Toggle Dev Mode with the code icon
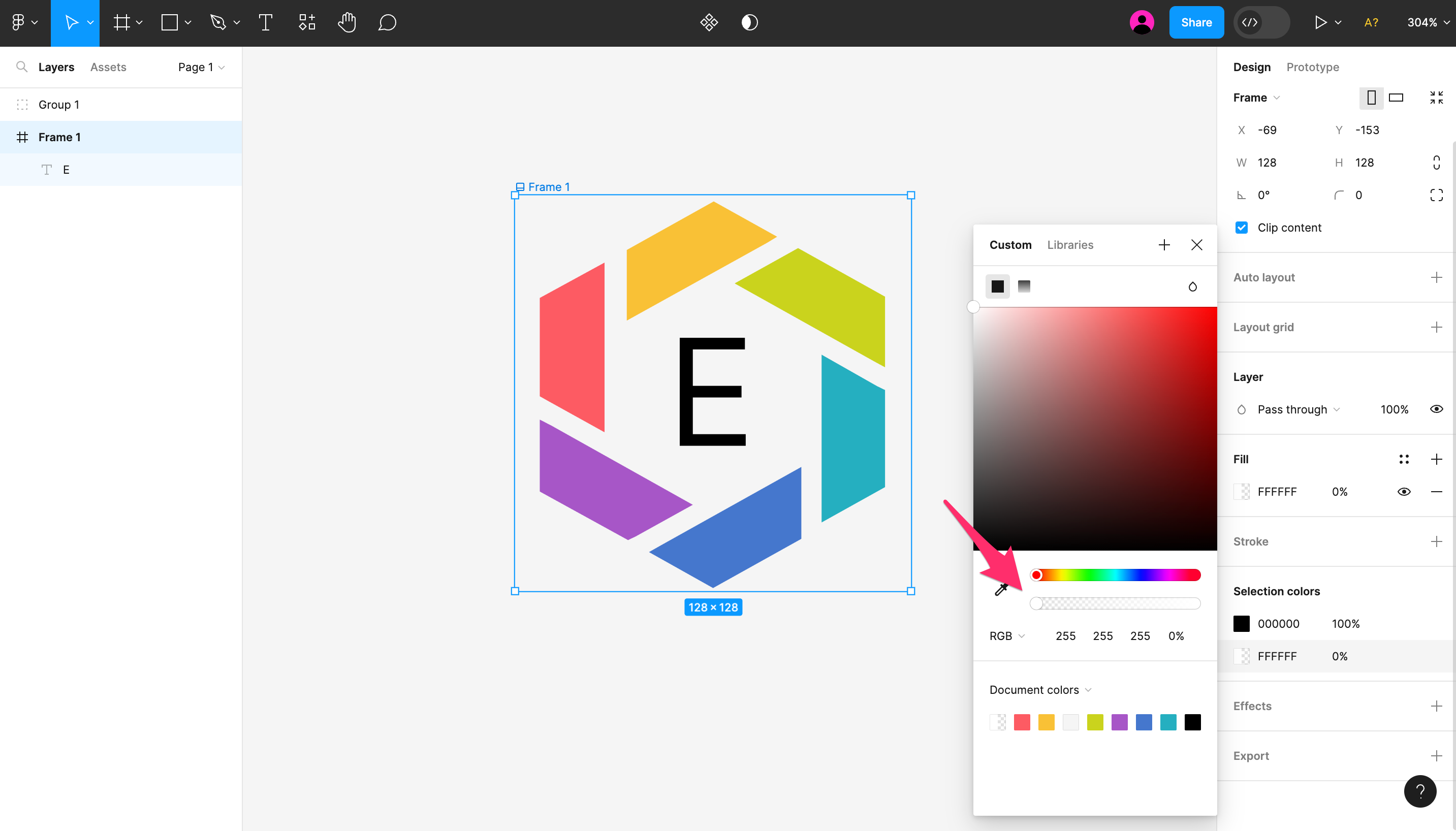Screen dimensions: 1456x831 pos(1248,22)
